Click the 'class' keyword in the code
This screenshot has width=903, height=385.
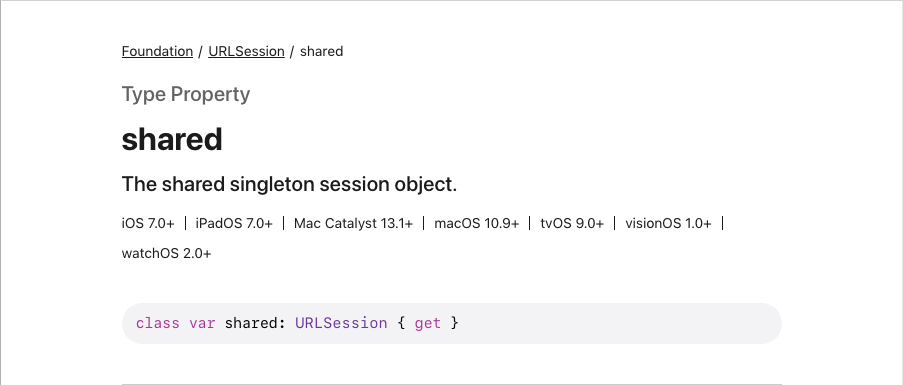click(x=158, y=323)
